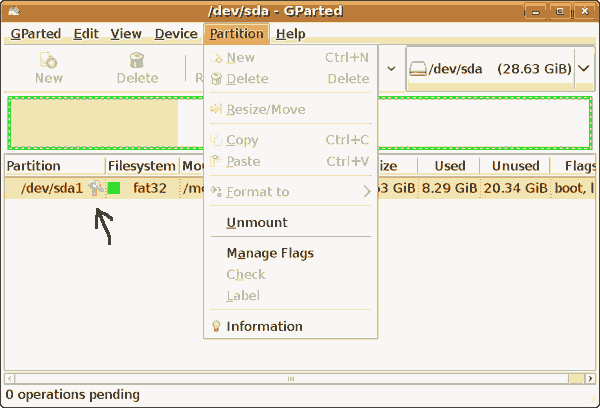Click the Label menu entry

click(291, 295)
